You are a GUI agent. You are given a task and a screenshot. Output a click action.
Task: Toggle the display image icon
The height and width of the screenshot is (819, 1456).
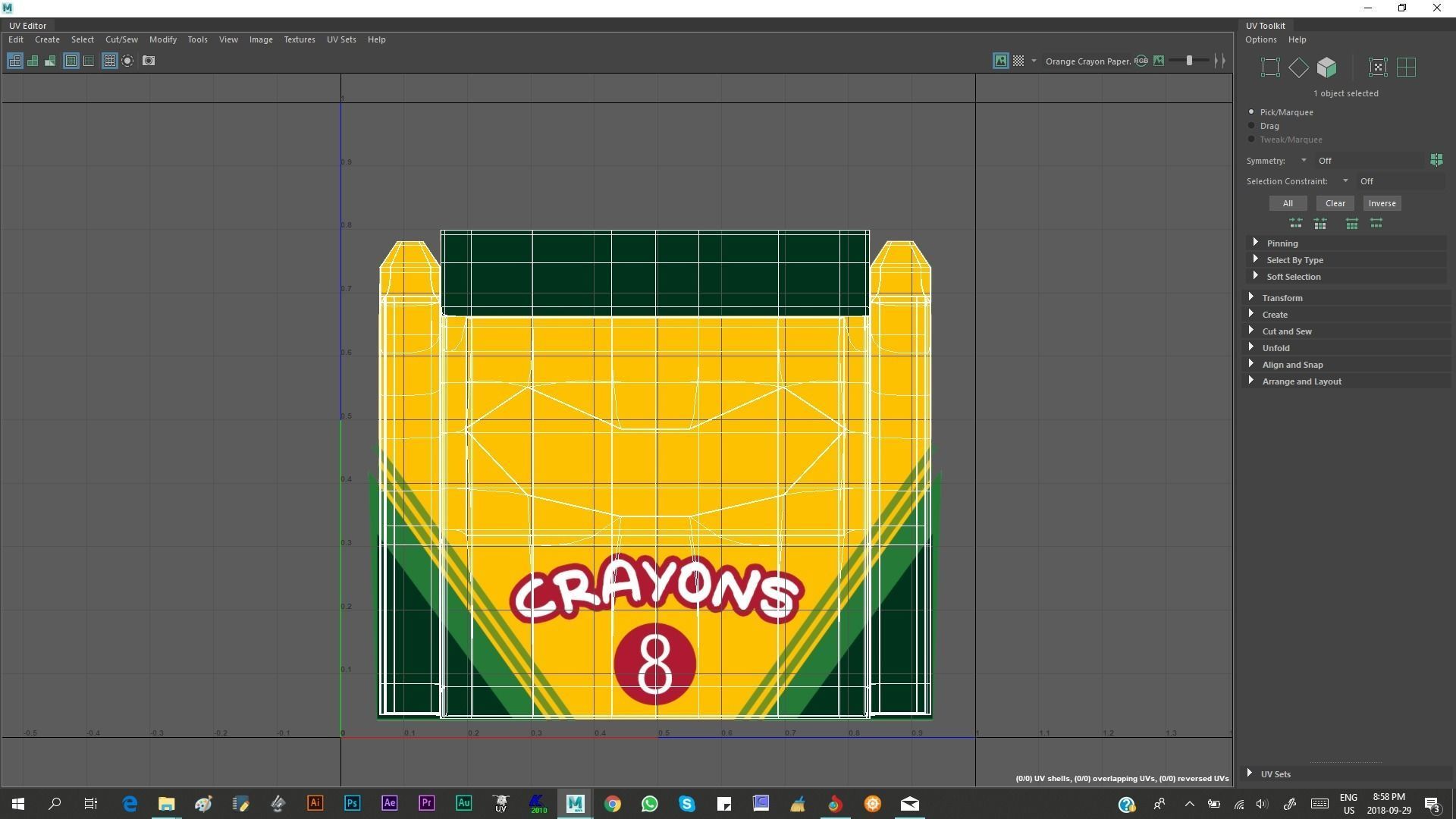point(1001,61)
